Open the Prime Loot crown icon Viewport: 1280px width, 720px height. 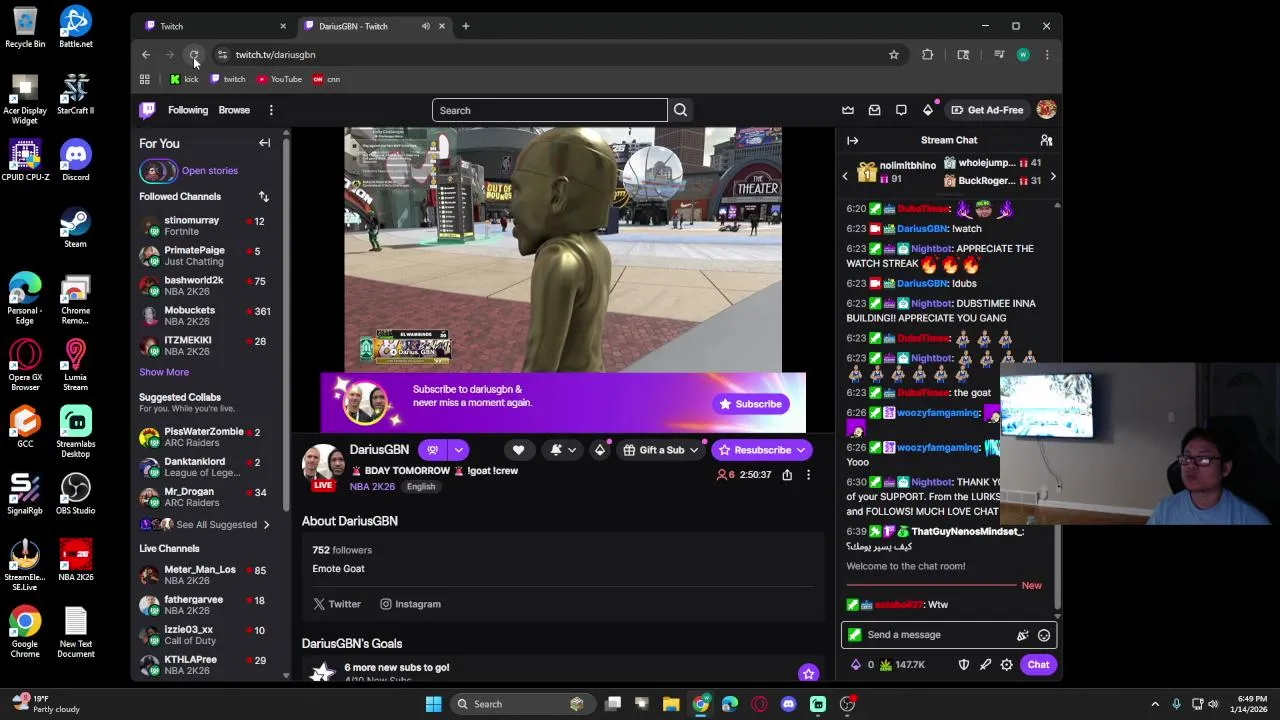coord(848,110)
